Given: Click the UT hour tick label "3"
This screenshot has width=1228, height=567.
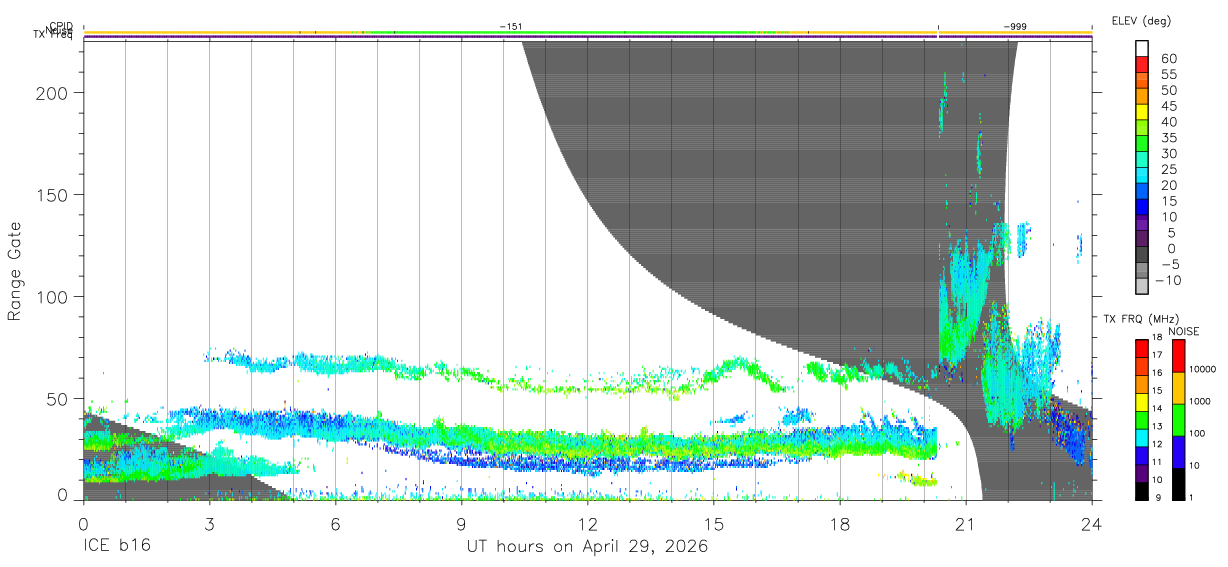Looking at the screenshot, I should (x=209, y=523).
